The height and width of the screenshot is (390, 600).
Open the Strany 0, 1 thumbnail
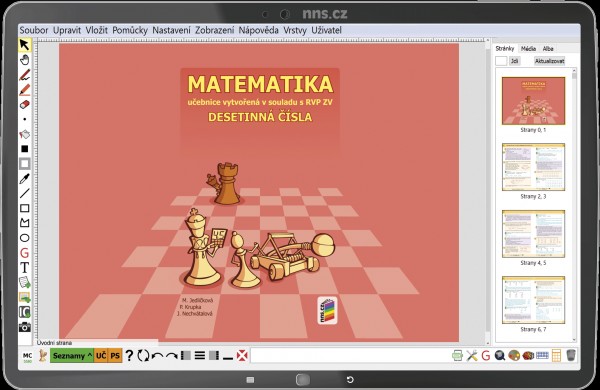[533, 101]
